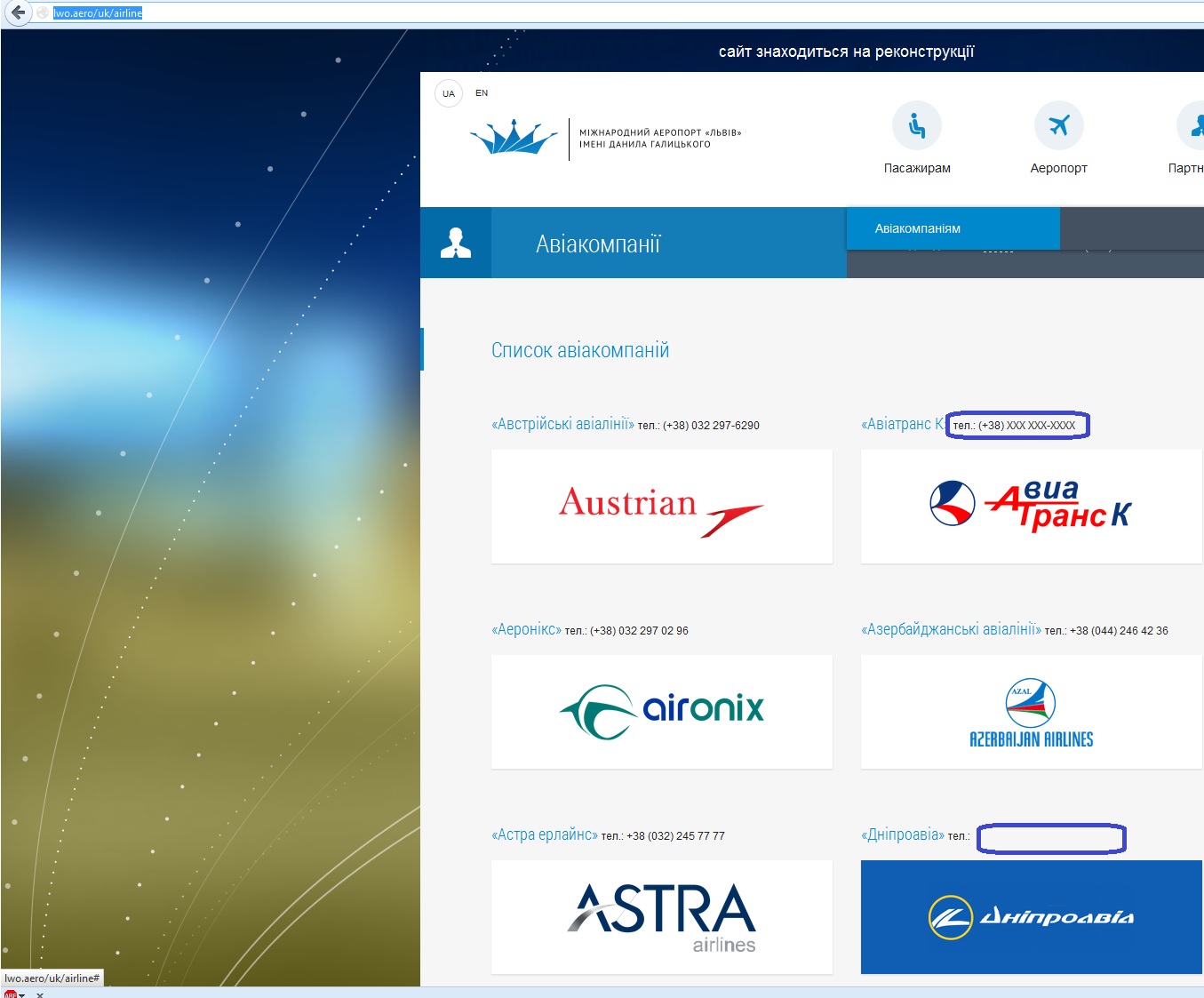Click the Аеропорт navigation label
Viewport: 1204px width, 998px height.
1058,168
